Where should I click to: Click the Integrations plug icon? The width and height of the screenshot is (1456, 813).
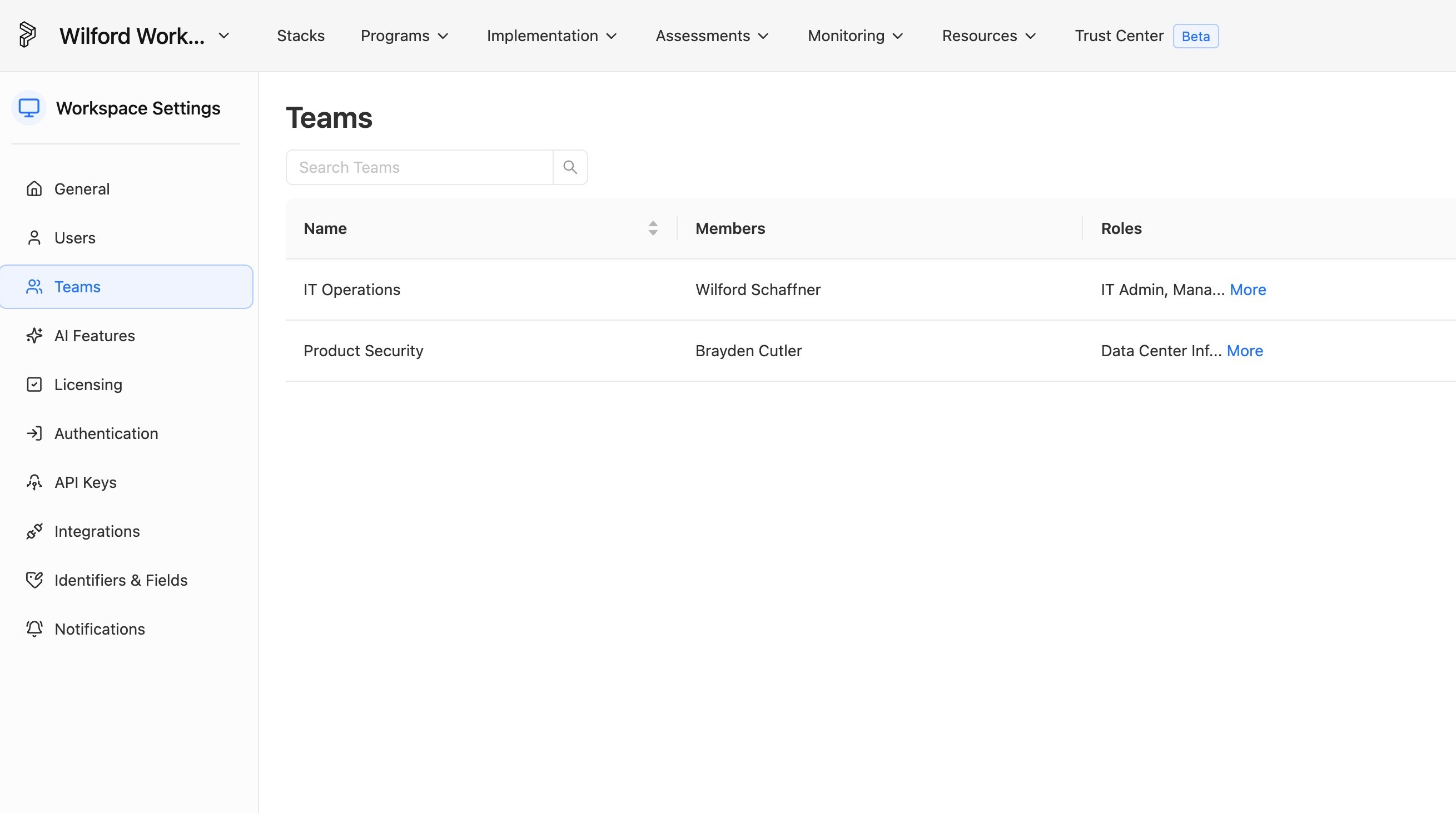pyautogui.click(x=34, y=531)
